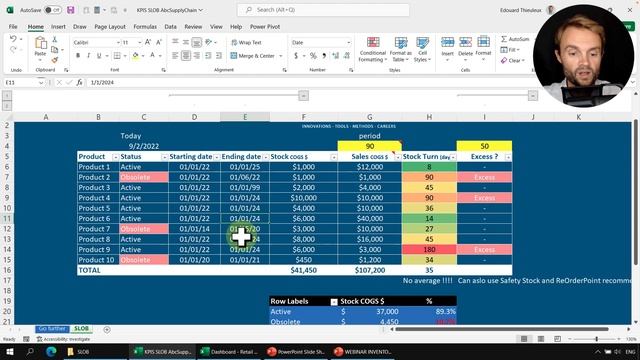Click the Insert Function fx icon
The image size is (640, 360).
coord(79,82)
